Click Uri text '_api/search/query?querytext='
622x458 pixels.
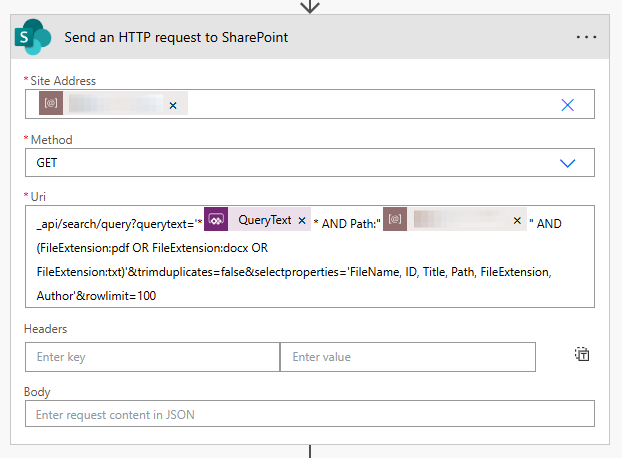click(x=115, y=224)
